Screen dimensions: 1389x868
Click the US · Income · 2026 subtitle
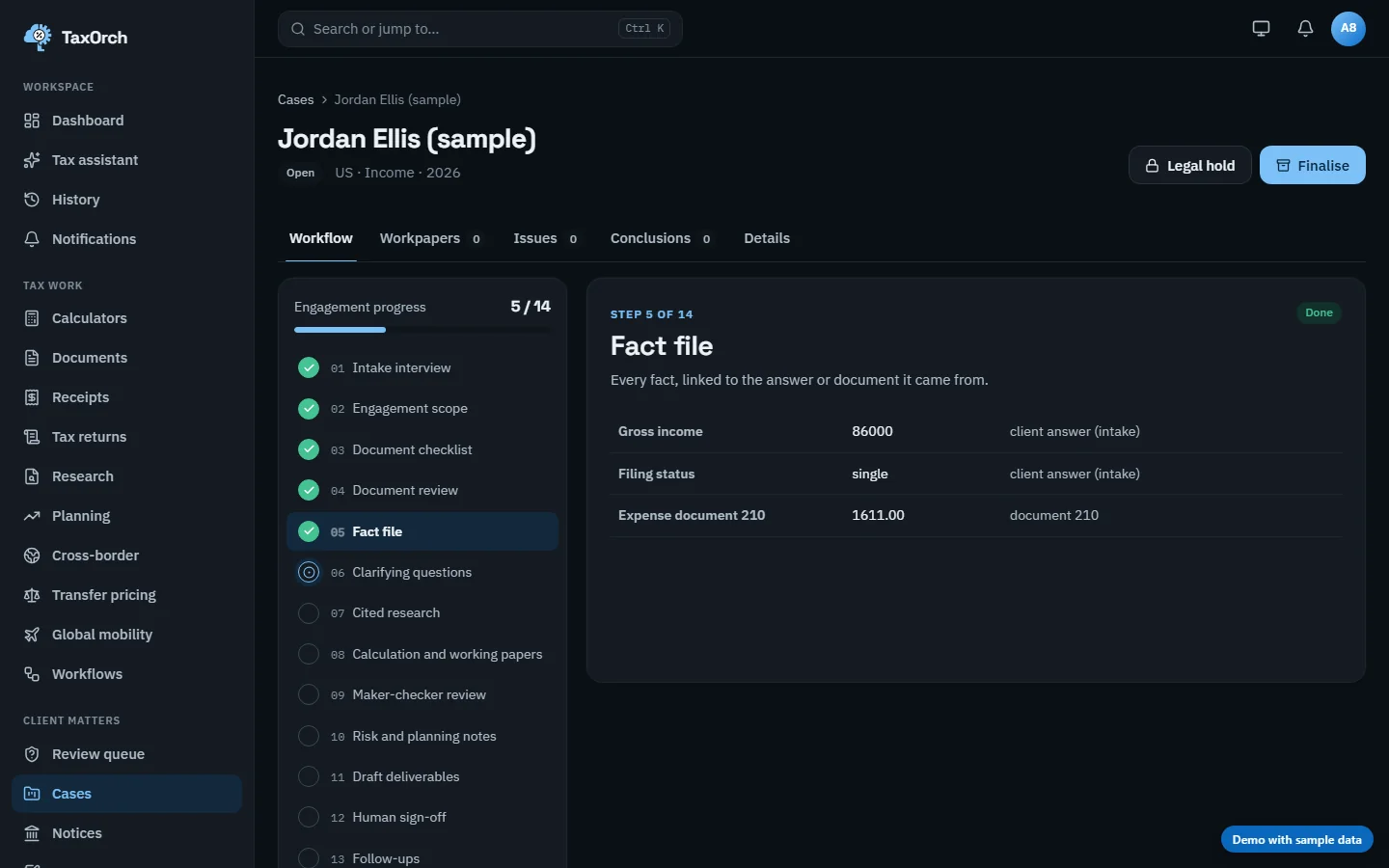(397, 173)
